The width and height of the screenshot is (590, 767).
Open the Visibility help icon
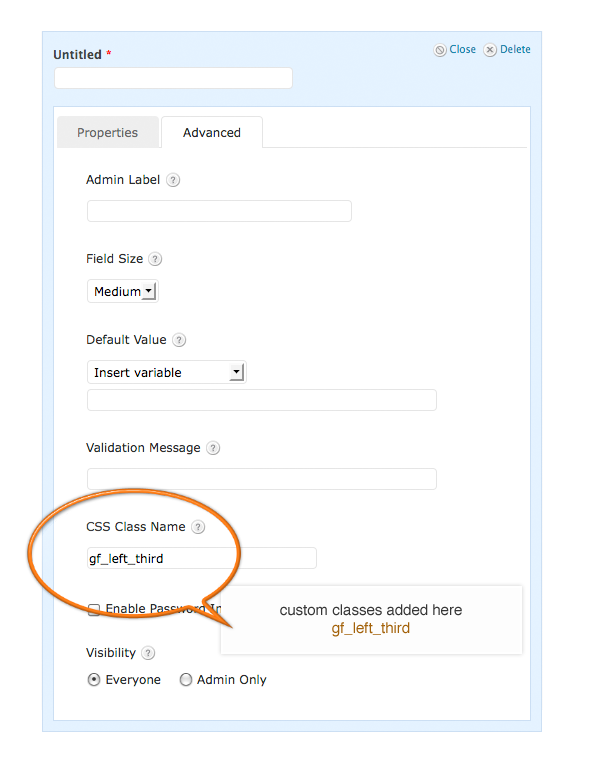click(148, 653)
